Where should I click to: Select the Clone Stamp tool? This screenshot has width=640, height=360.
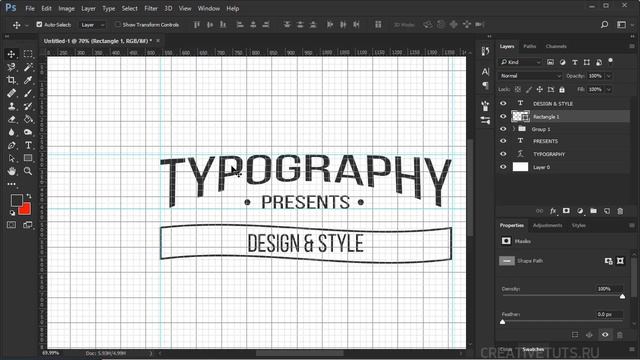11,106
